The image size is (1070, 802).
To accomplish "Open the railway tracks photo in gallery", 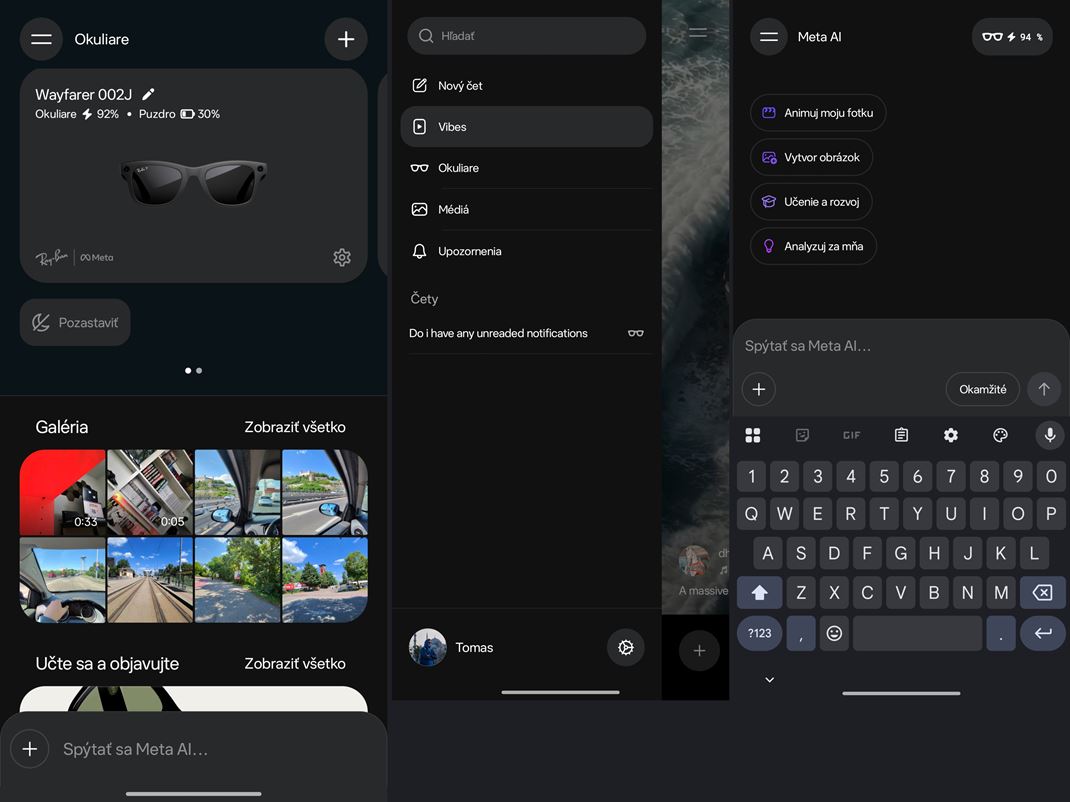I will click(x=150, y=580).
